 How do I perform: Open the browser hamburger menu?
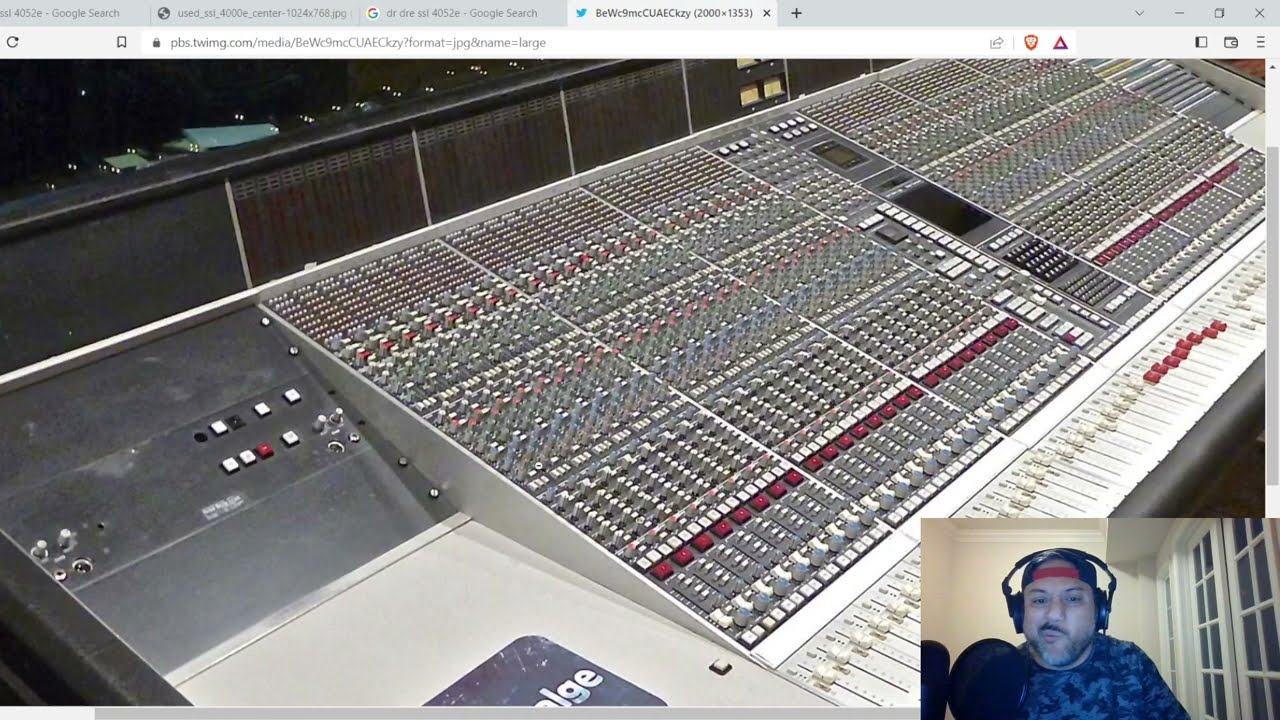pyautogui.click(x=1261, y=42)
